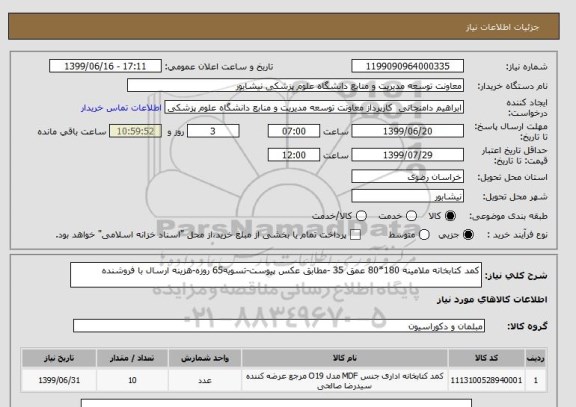Click the نام کالا column header
This screenshot has width=576, height=407.
[345, 358]
